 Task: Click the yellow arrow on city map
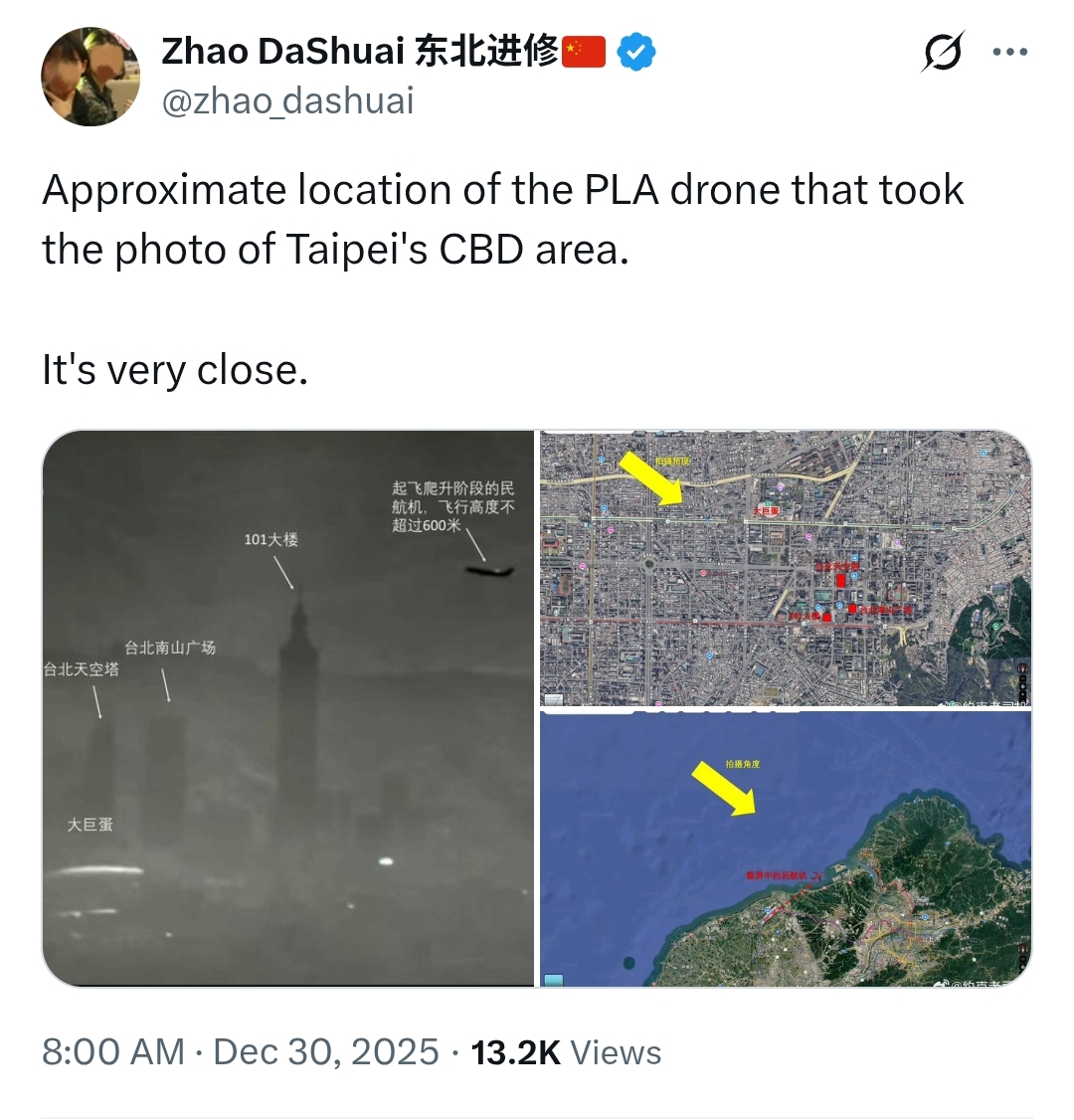click(x=650, y=478)
